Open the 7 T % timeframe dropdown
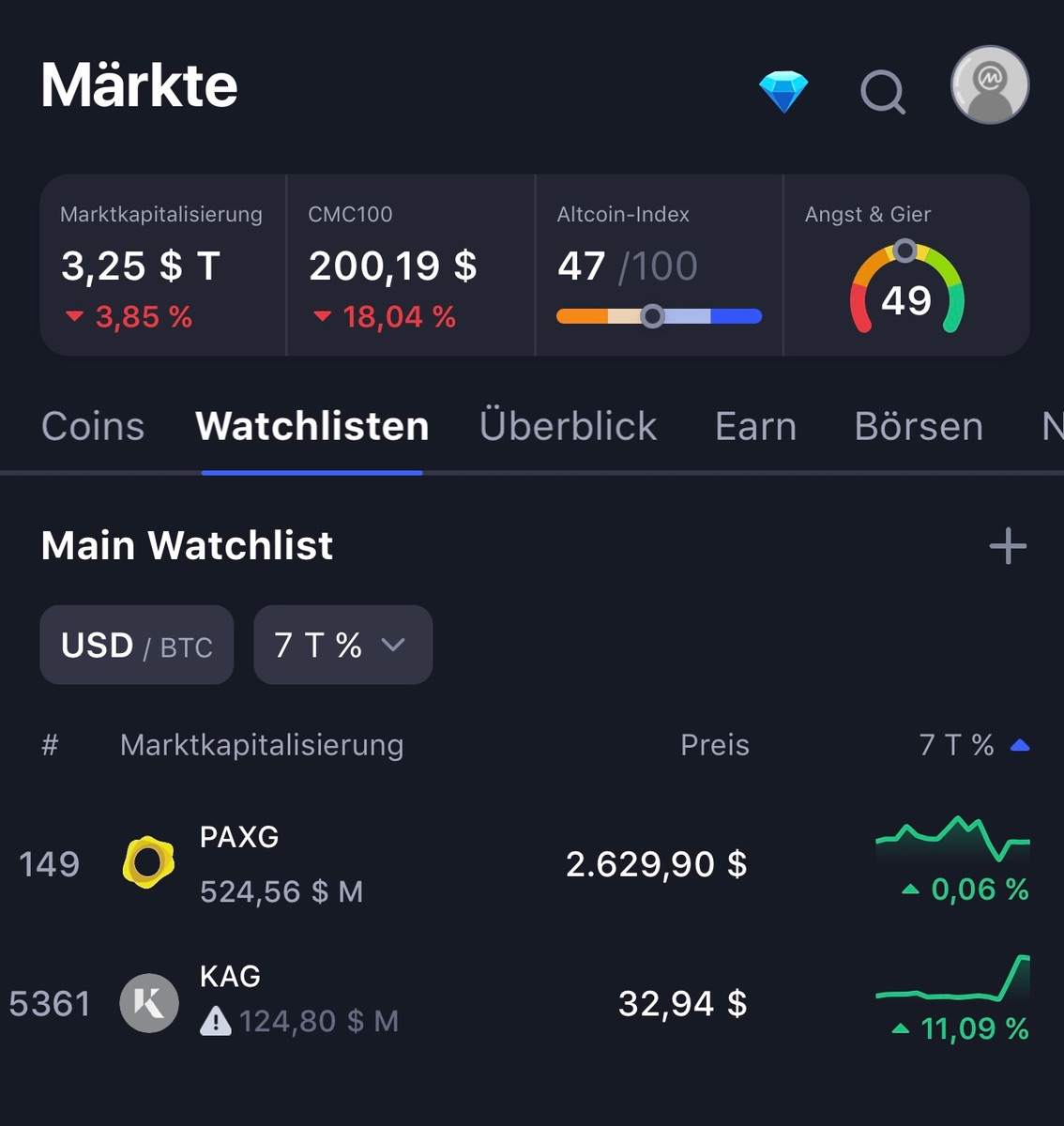The height and width of the screenshot is (1126, 1064). click(x=342, y=645)
